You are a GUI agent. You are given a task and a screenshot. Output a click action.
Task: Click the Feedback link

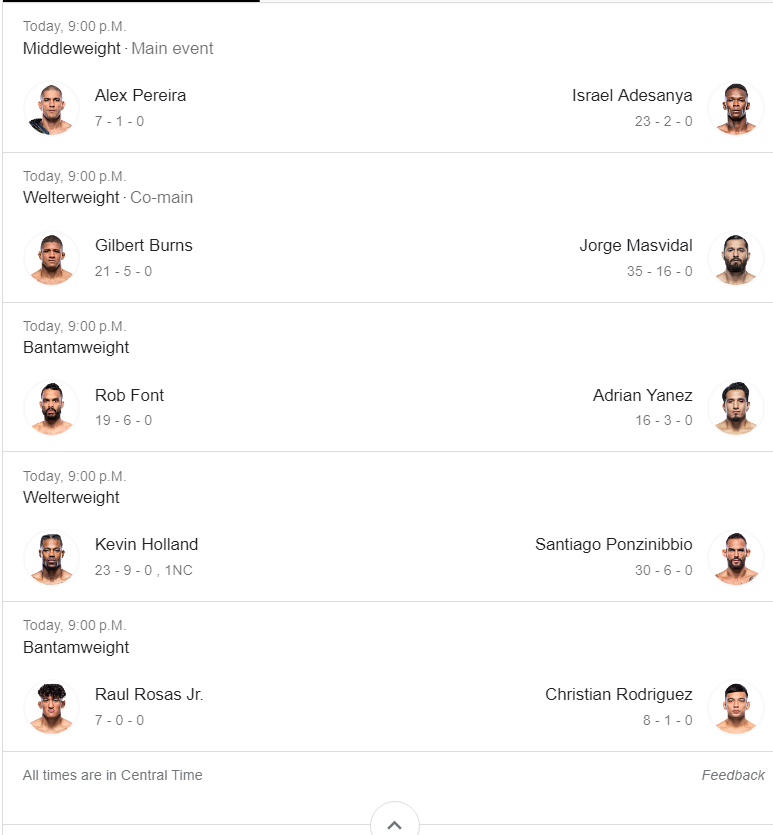click(733, 775)
